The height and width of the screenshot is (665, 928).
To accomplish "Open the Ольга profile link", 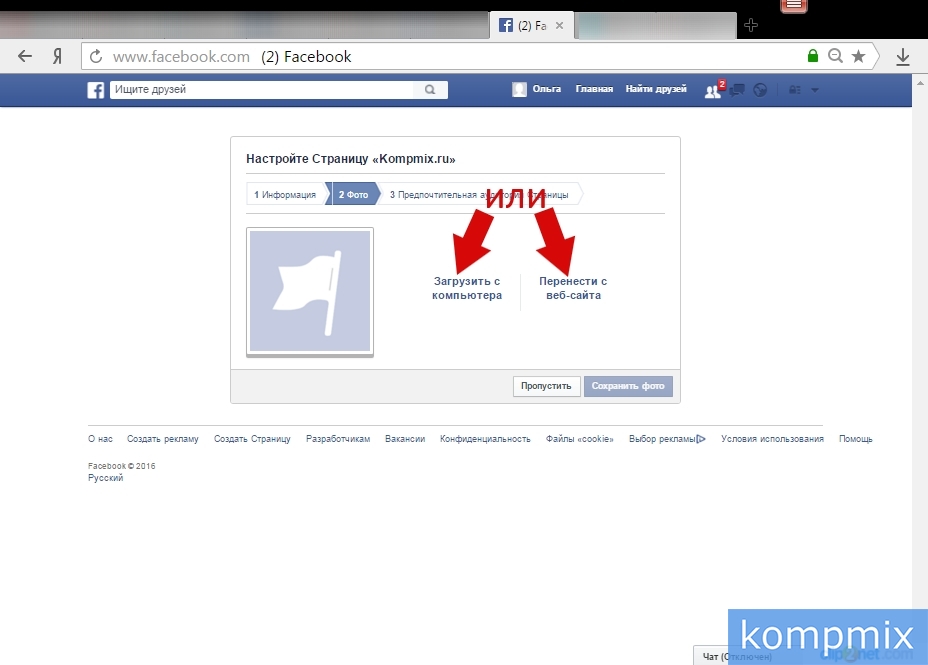I will coord(546,89).
